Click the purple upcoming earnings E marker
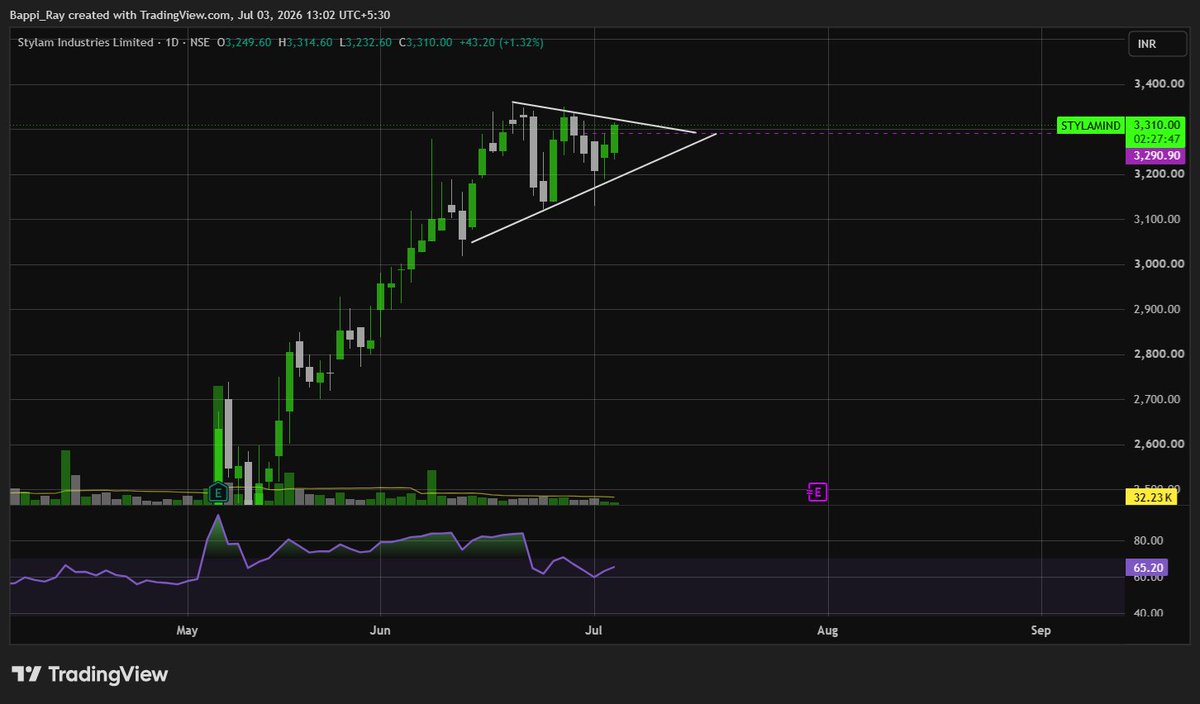The image size is (1200, 704). click(818, 492)
